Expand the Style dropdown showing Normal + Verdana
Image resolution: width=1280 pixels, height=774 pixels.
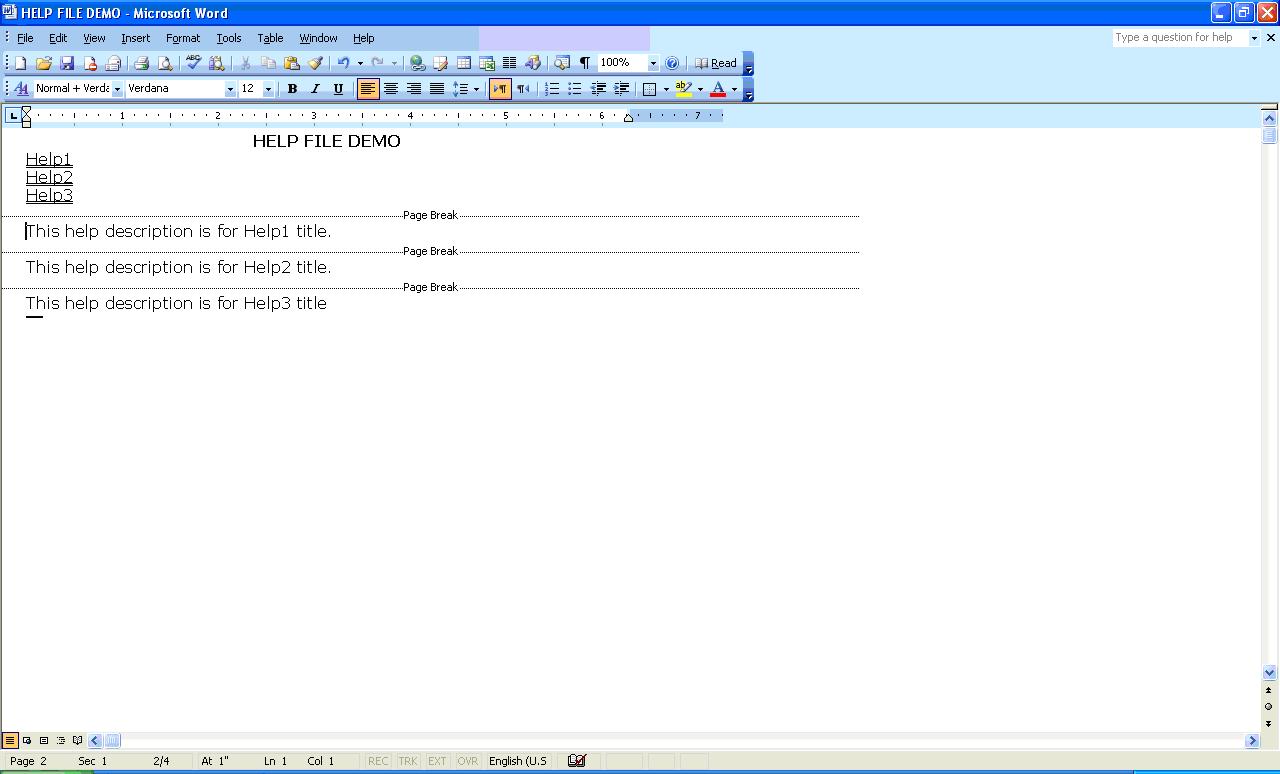point(117,89)
